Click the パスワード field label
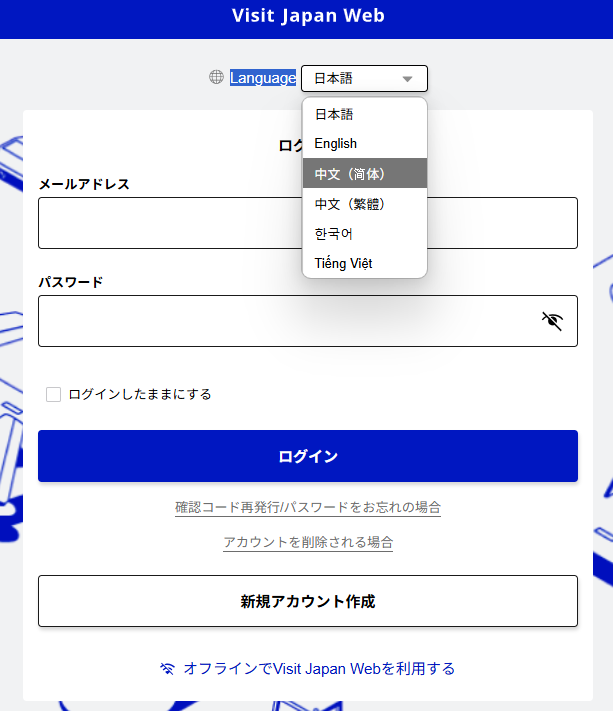The height and width of the screenshot is (711, 613). 71,282
